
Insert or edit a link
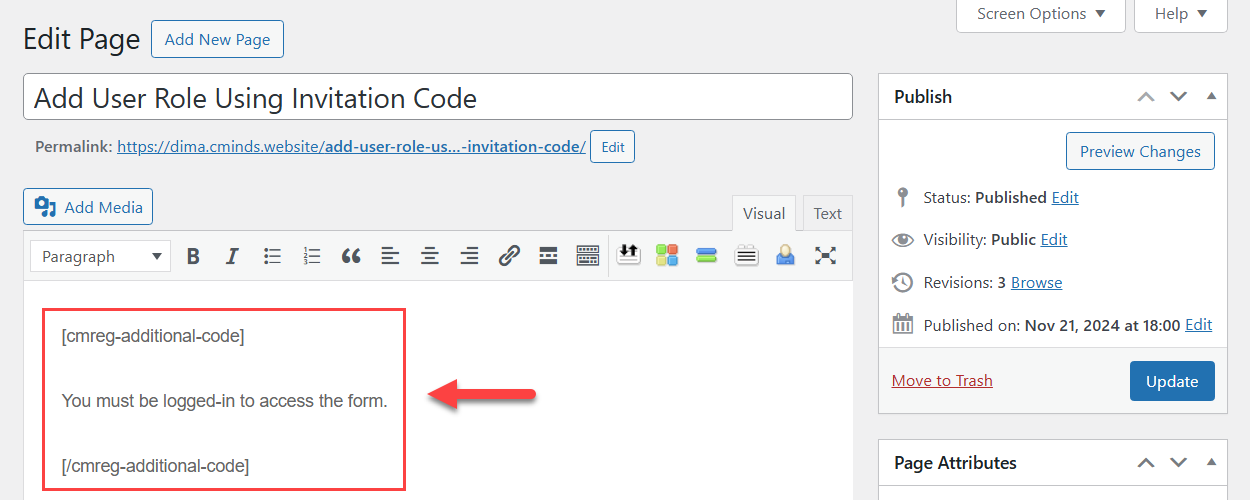click(x=509, y=256)
